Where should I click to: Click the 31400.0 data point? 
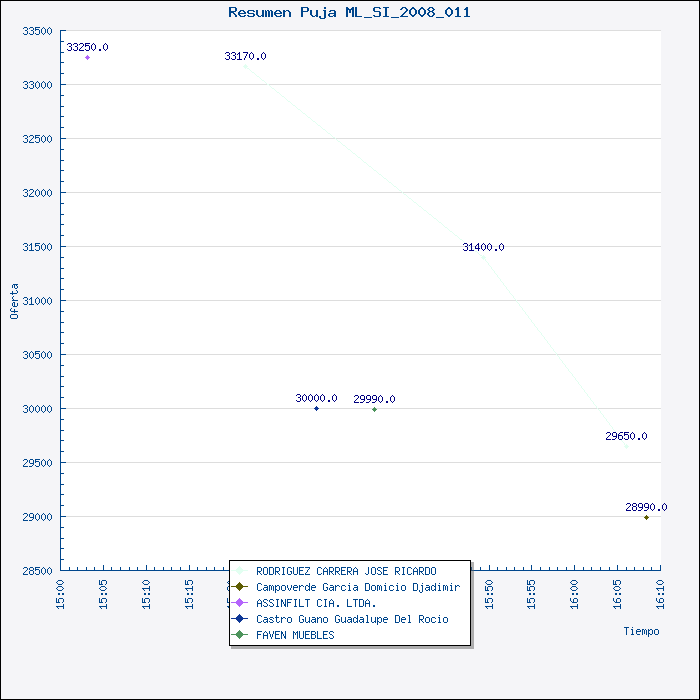(483, 257)
